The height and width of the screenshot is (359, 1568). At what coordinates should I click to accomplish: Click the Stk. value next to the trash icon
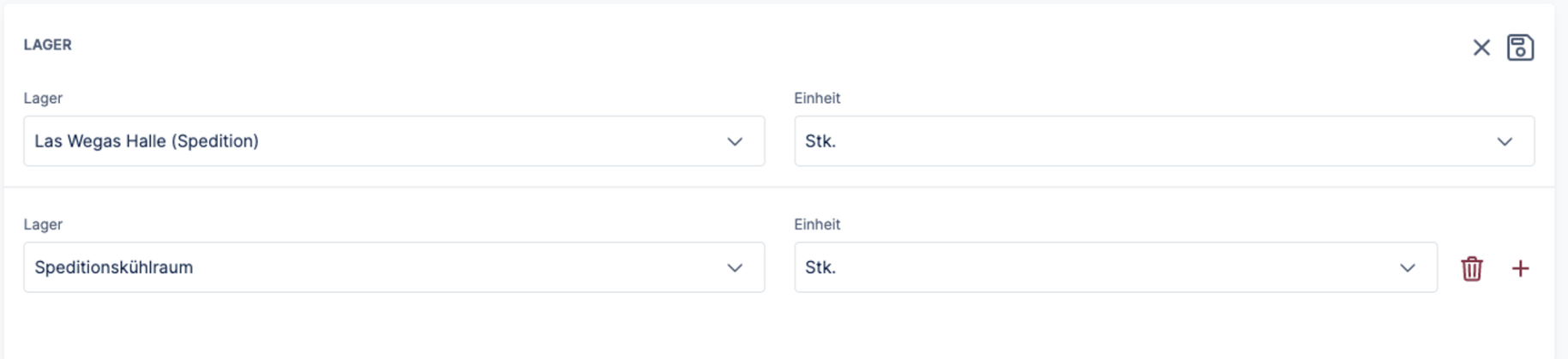[820, 267]
